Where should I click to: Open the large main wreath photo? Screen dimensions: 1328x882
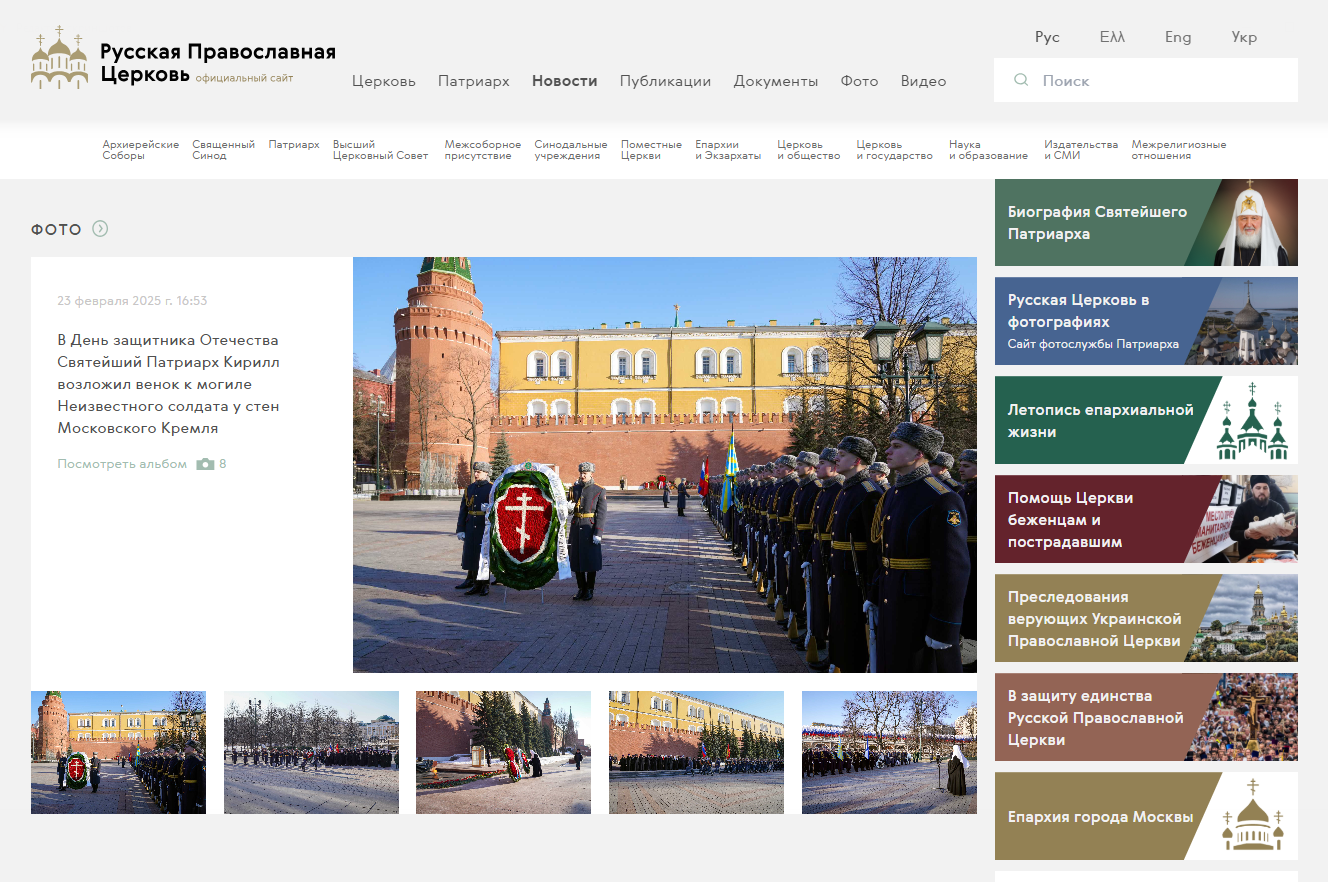click(x=665, y=465)
